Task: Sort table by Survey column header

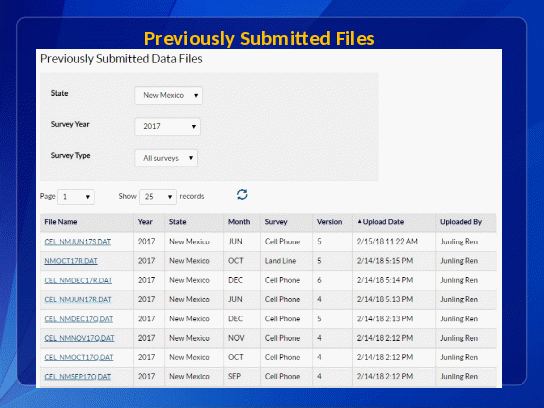Action: pos(276,222)
